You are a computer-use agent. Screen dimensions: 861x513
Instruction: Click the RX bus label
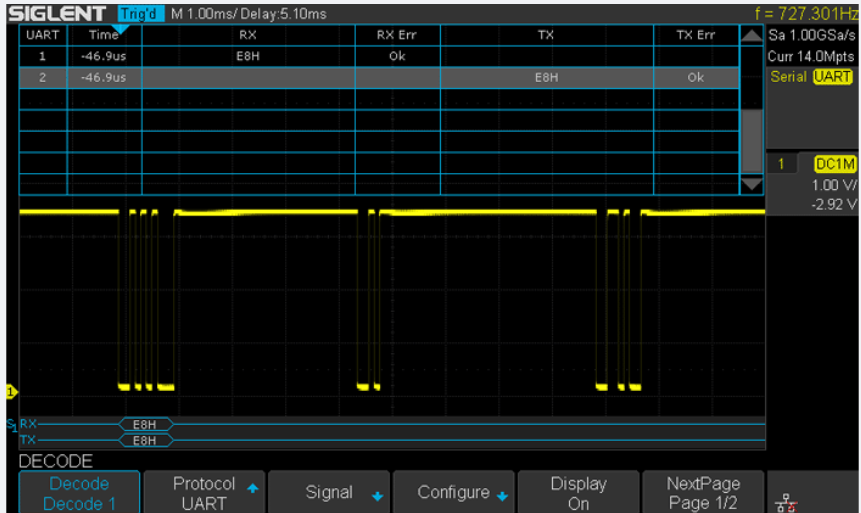[x=28, y=423]
